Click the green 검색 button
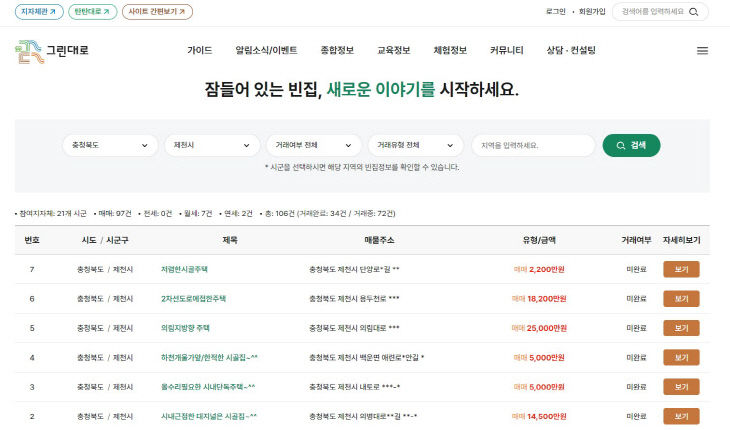730x430 pixels. click(x=631, y=145)
